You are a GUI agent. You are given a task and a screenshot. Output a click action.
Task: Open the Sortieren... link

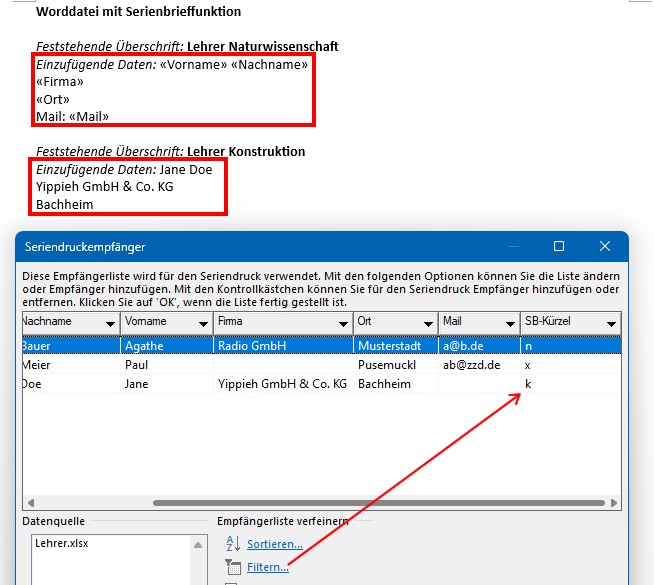point(275,544)
